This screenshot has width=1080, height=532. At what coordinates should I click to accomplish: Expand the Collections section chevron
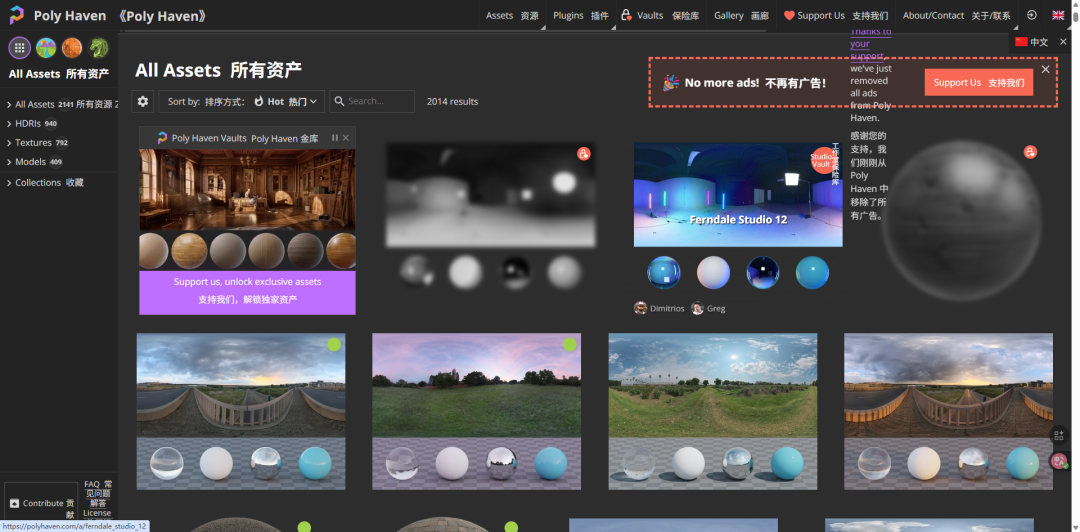(x=9, y=183)
